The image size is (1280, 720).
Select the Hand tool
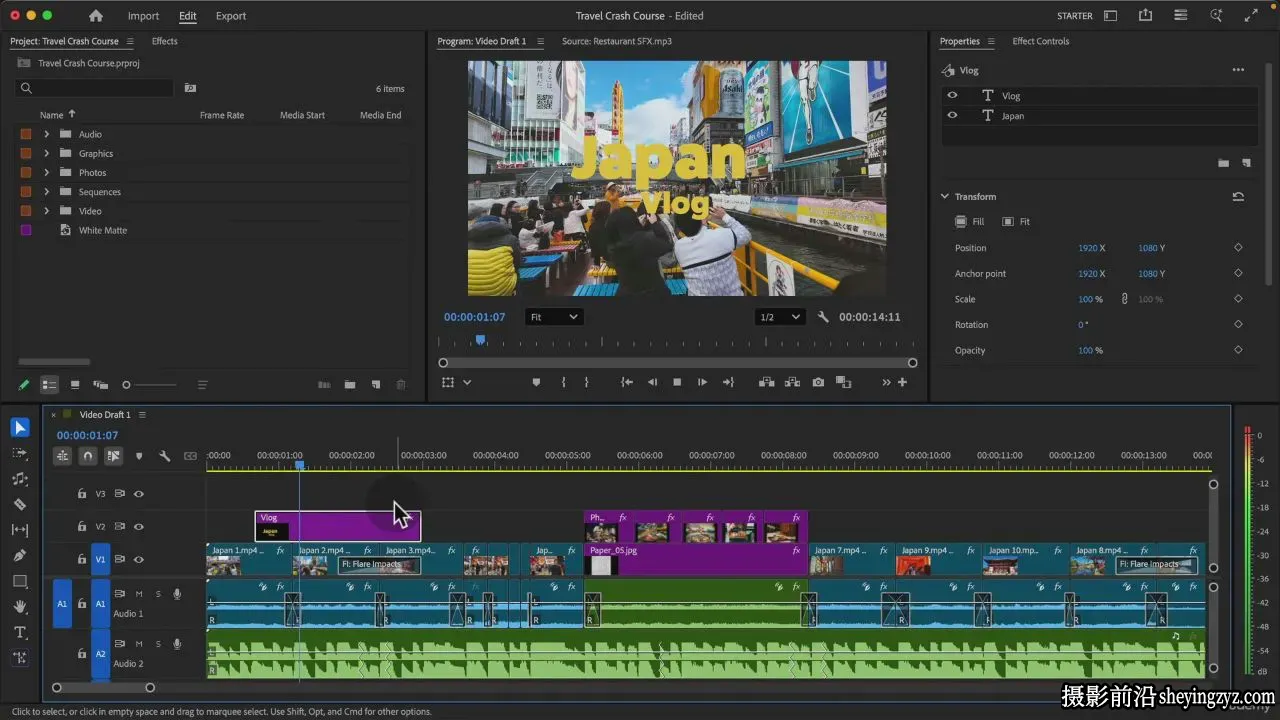(20, 607)
